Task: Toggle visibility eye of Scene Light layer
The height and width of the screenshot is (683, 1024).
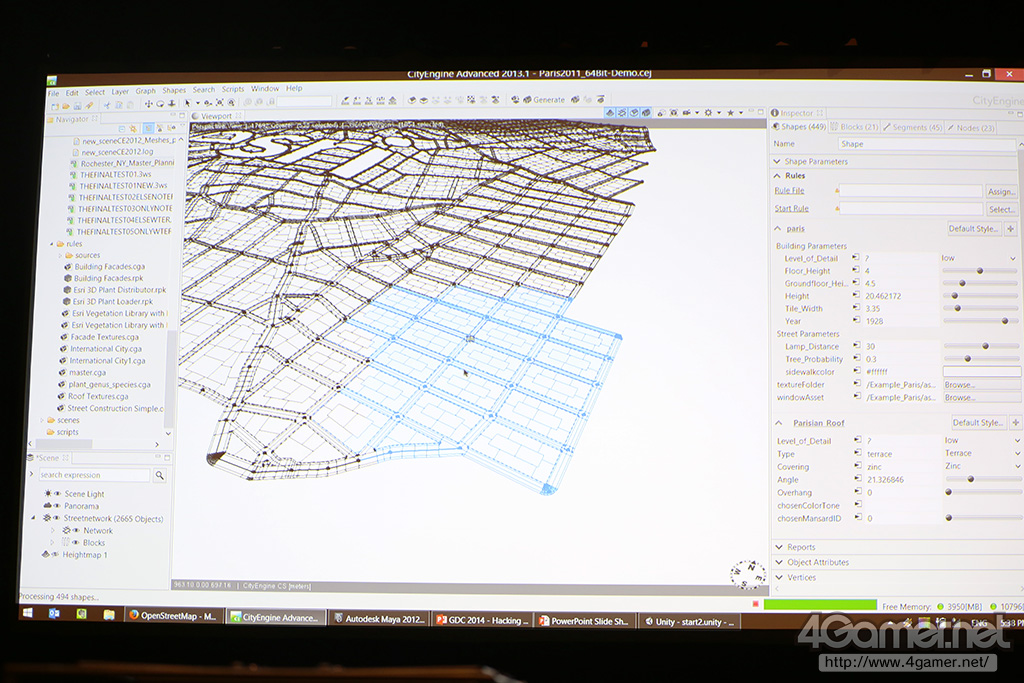Action: pos(57,494)
